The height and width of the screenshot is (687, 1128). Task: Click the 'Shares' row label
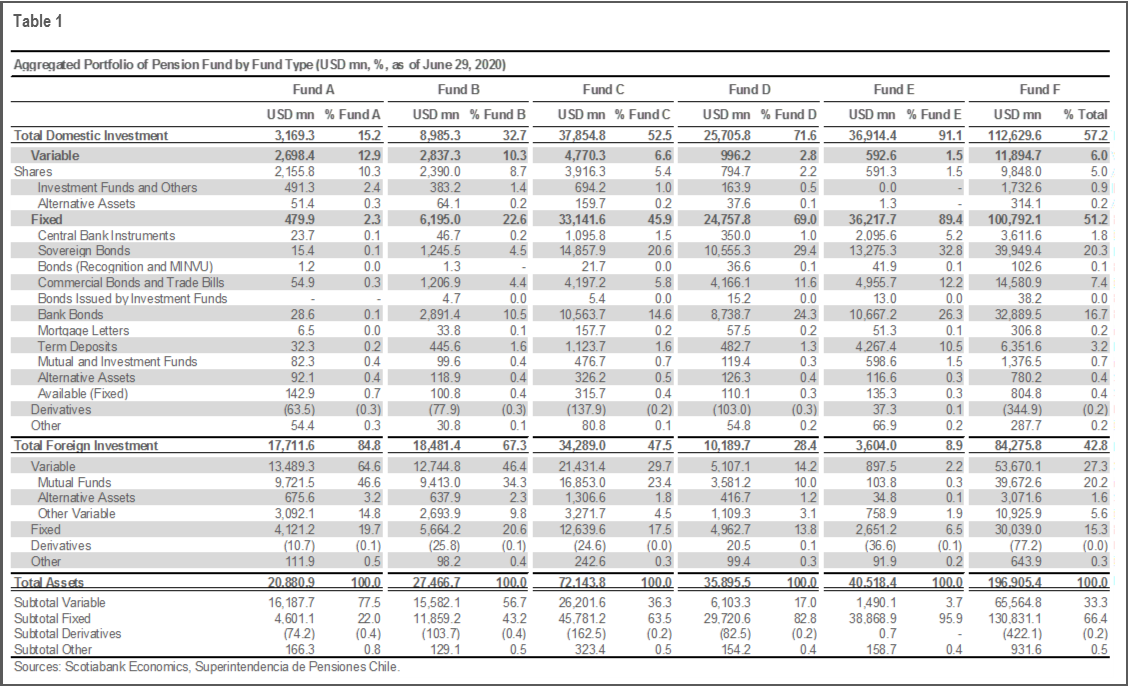[32, 172]
